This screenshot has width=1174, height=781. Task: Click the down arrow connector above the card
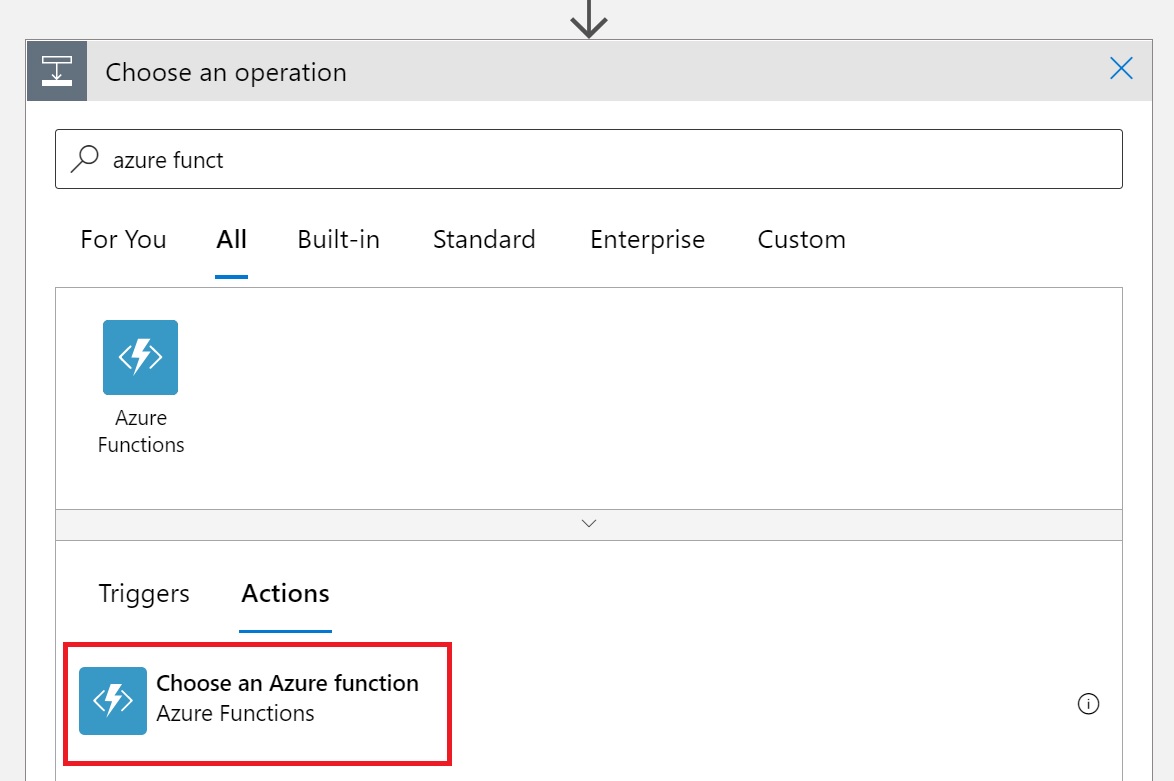(589, 18)
